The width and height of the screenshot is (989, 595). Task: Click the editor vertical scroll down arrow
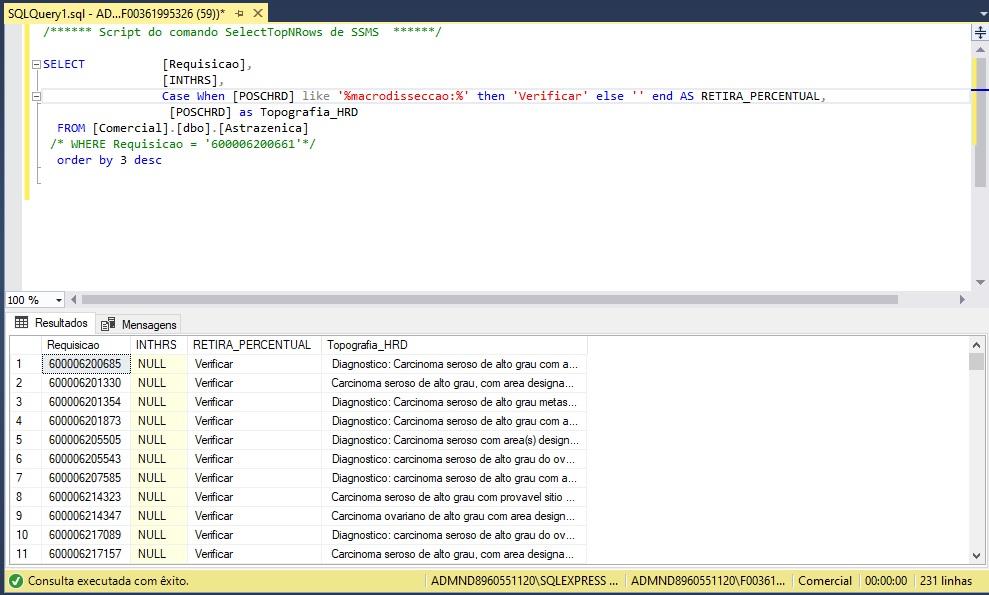click(x=980, y=283)
